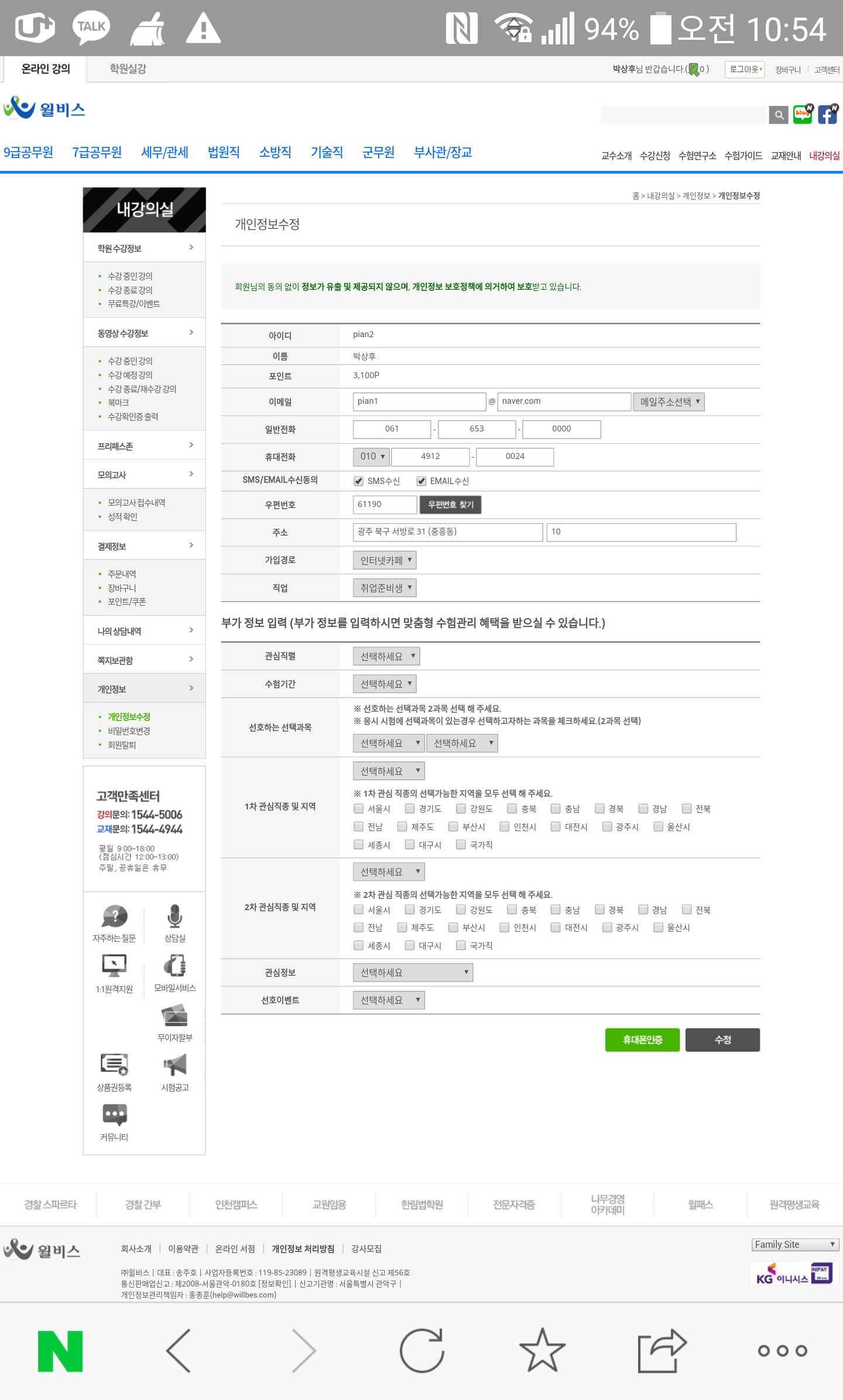Click 우편번호 field 61190
Image resolution: width=843 pixels, height=1400 pixels.
click(x=385, y=505)
